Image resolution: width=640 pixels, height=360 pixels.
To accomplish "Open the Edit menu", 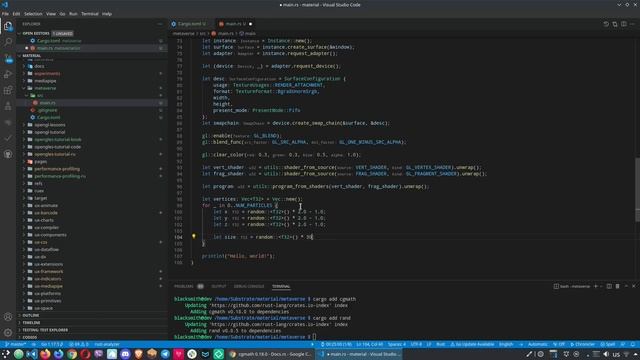I will (x=16, y=14).
